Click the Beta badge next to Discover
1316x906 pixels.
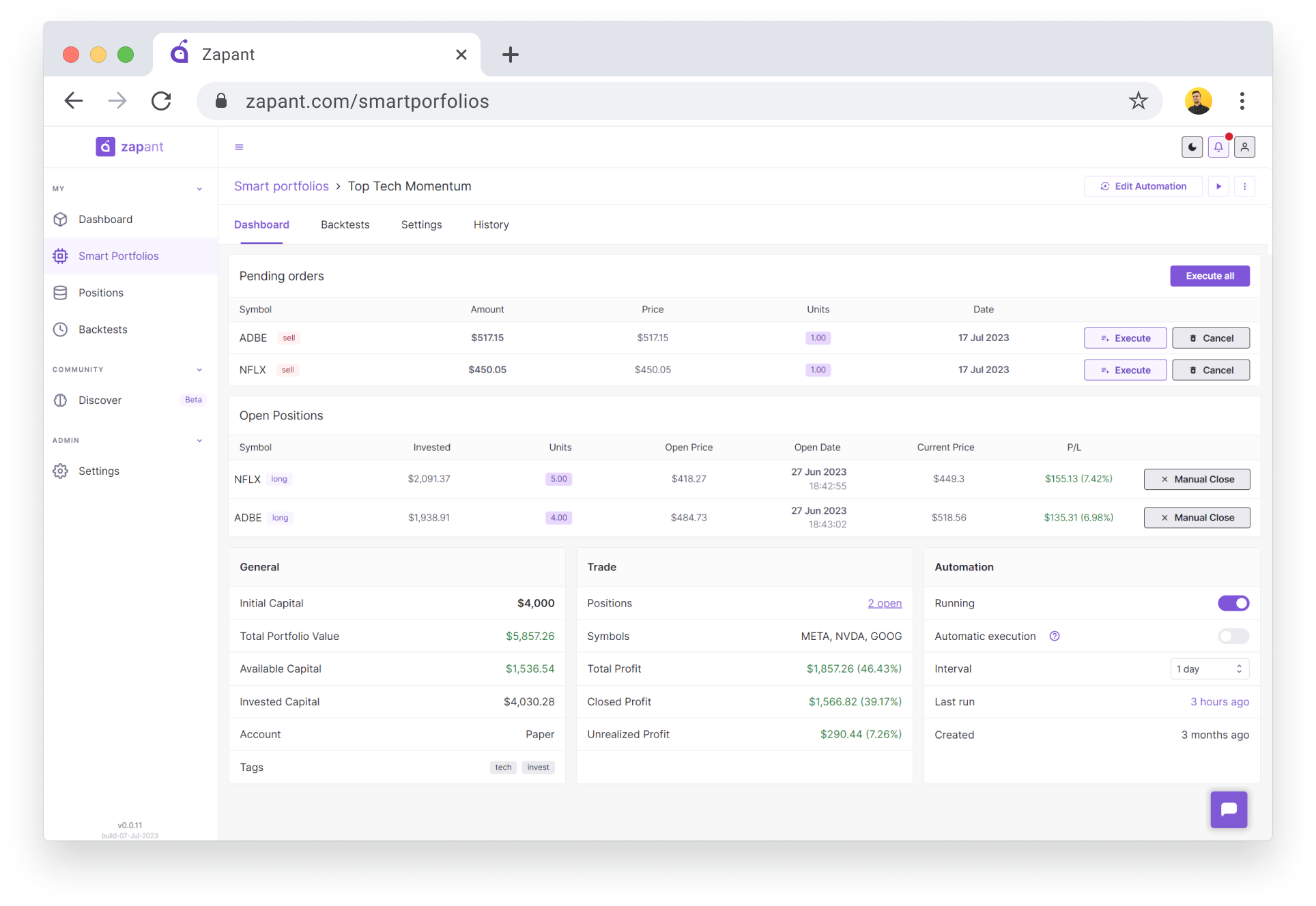(x=193, y=400)
